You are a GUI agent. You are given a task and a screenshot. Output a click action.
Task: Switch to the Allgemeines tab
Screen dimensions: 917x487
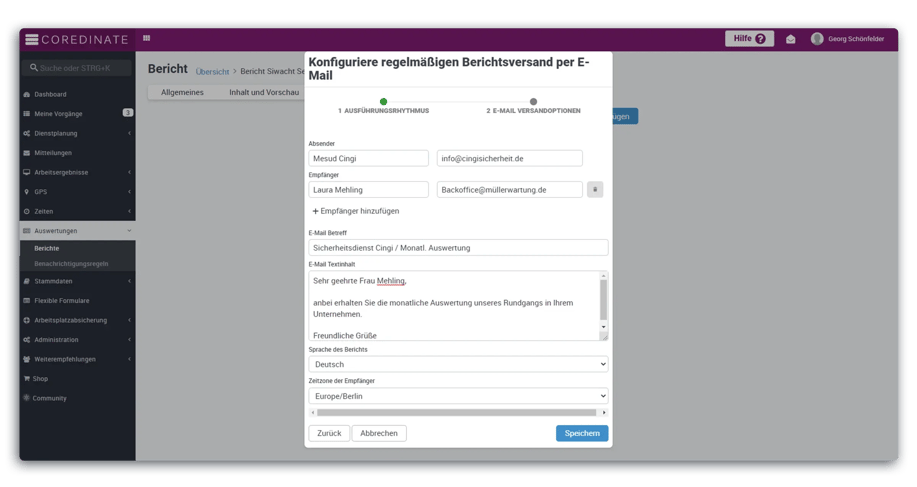point(182,92)
